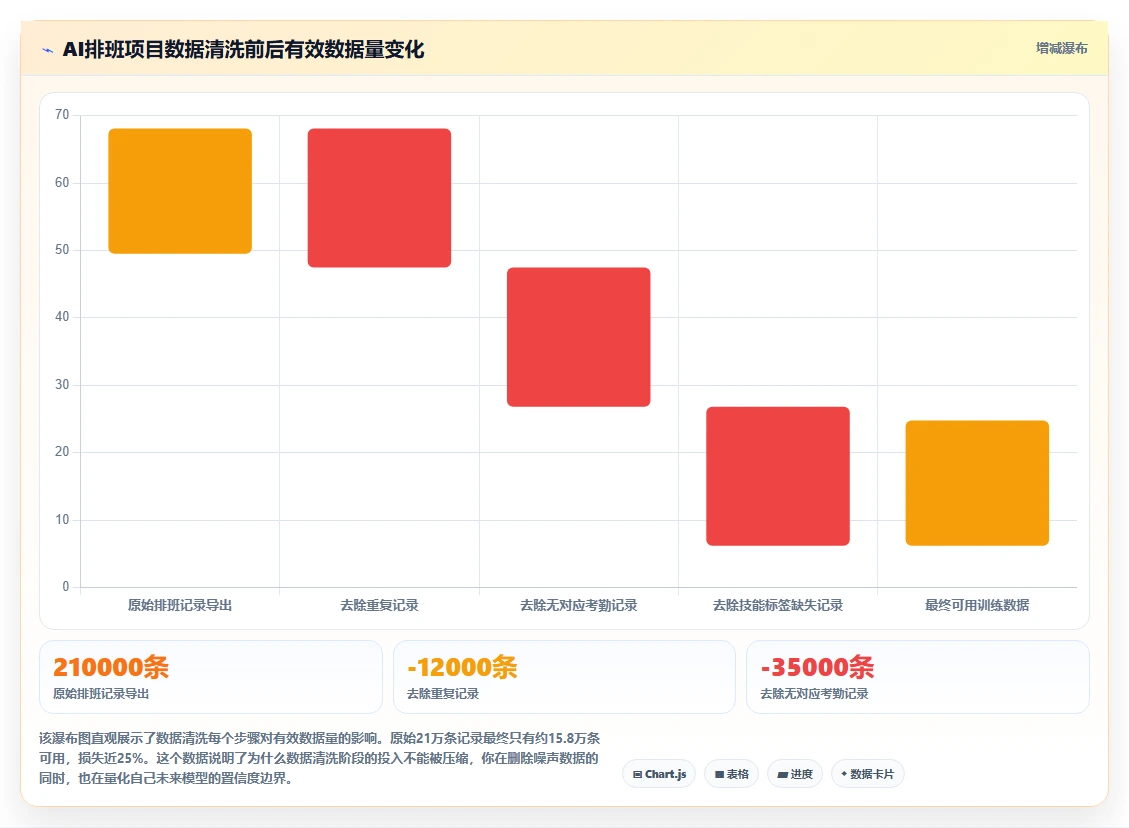1129x828 pixels.
Task: Click the red 去除技能标签缺失记录 bar
Action: 778,476
